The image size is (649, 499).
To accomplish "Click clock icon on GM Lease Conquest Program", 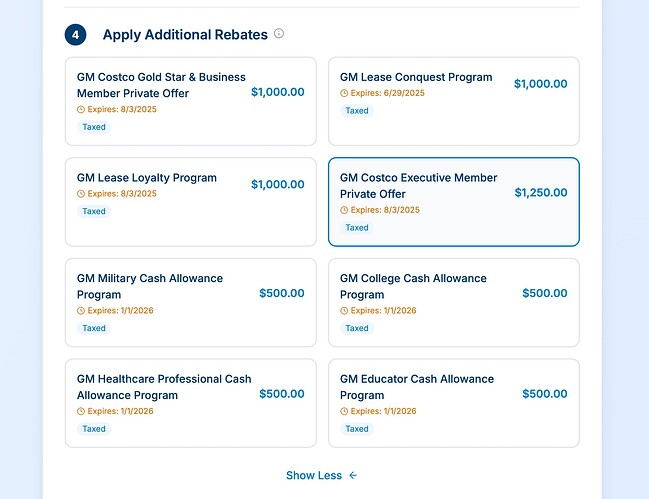I will point(344,93).
